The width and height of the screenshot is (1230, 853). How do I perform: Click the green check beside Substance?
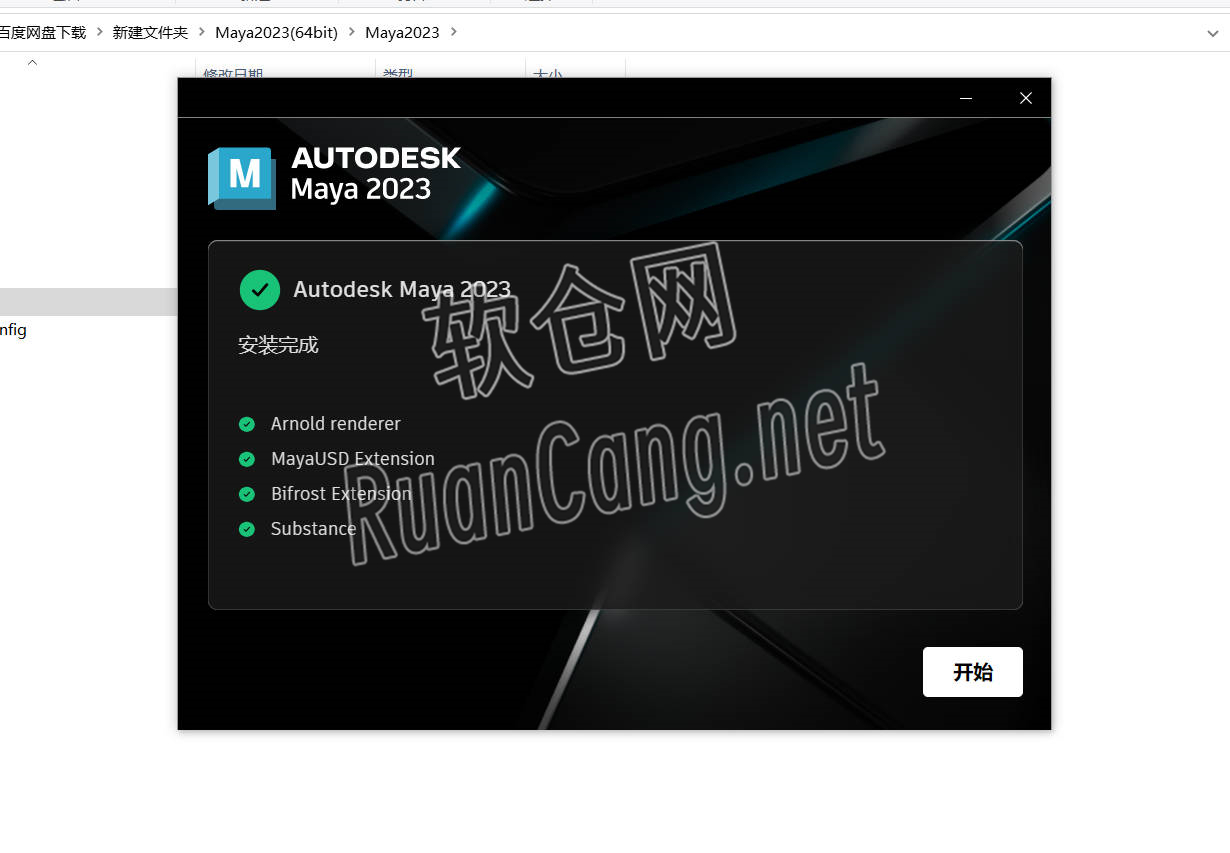247,529
